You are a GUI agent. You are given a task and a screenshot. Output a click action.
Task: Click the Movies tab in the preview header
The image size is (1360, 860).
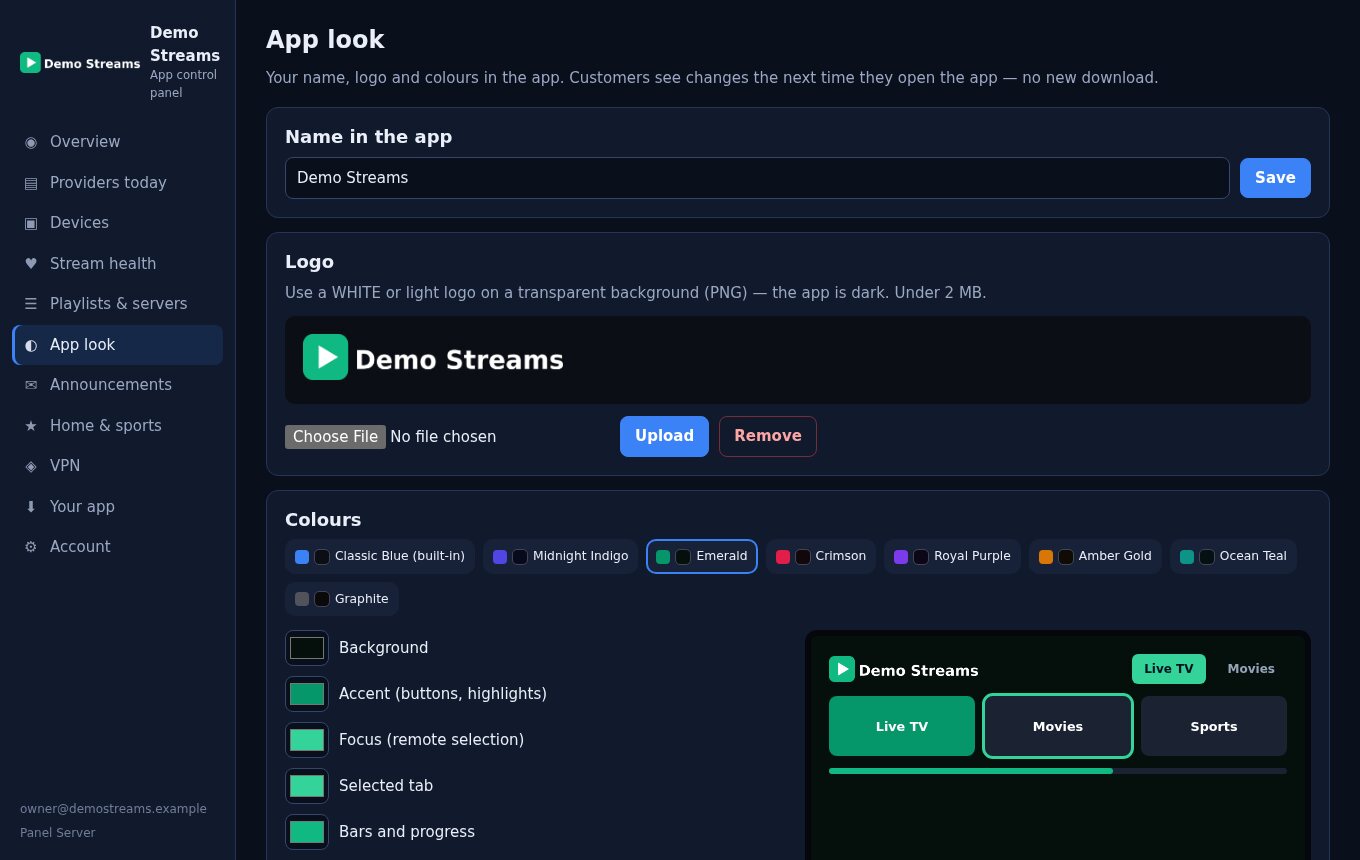coord(1251,669)
